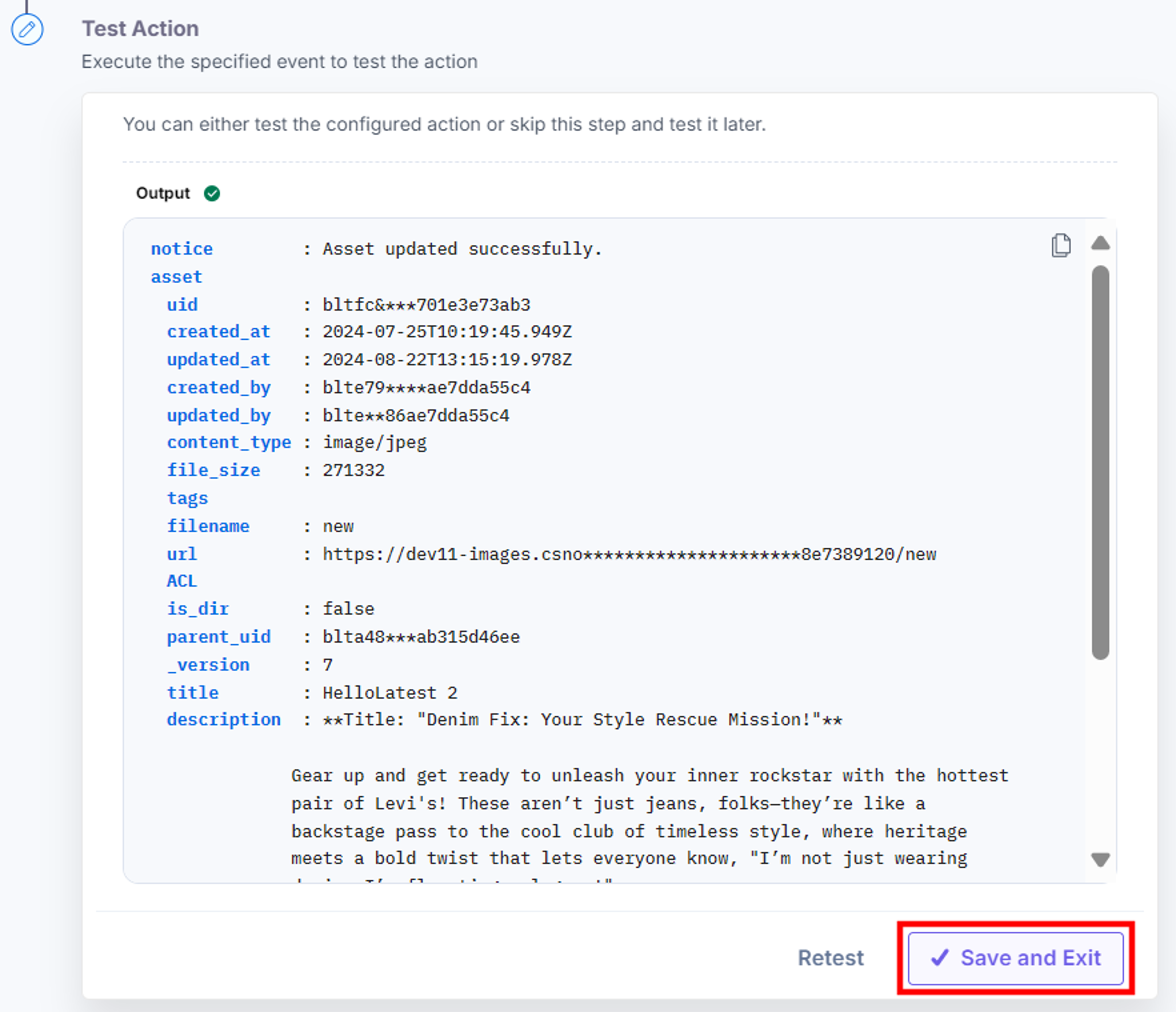The height and width of the screenshot is (1012, 1176).
Task: Click the Output label
Action: tap(163, 194)
